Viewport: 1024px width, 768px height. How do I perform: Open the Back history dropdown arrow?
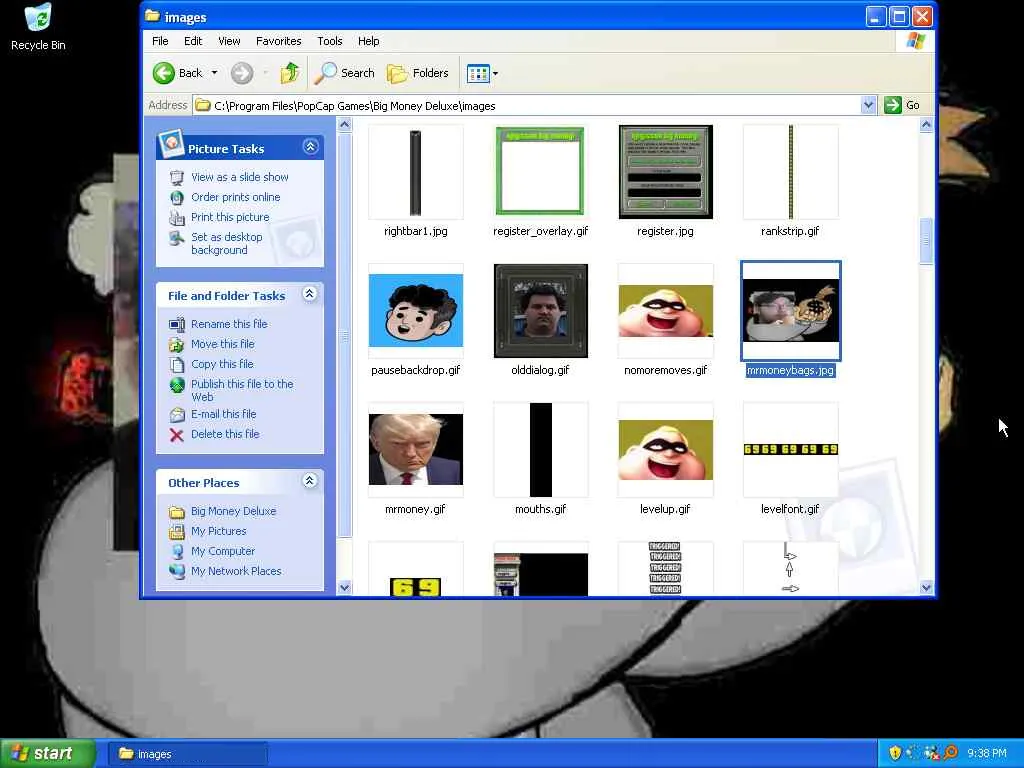[214, 73]
